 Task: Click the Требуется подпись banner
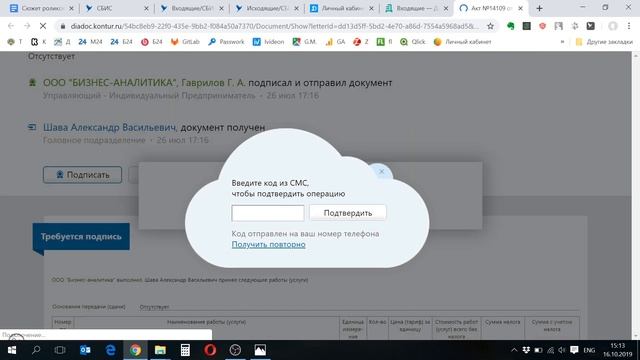81,237
